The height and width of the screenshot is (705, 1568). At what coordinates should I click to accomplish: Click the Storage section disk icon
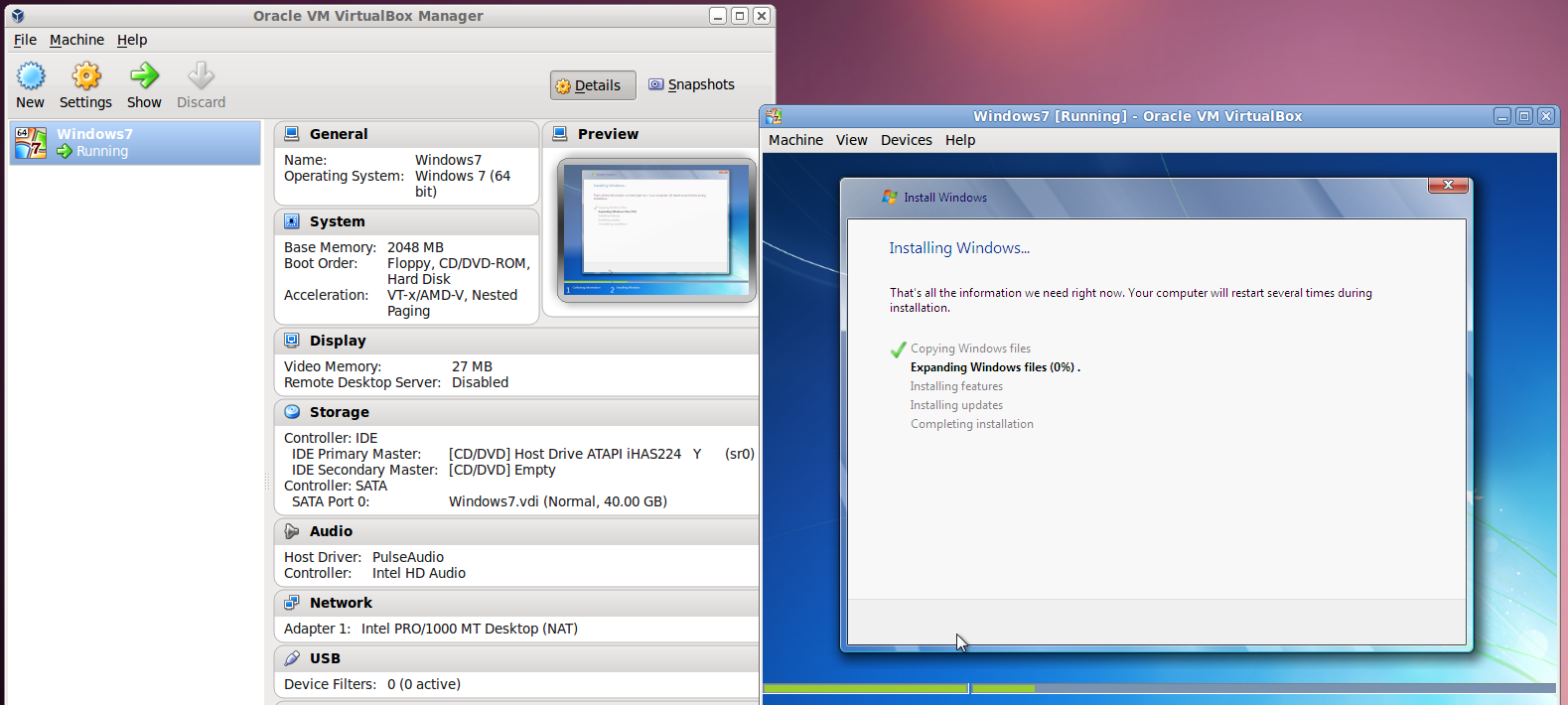click(292, 412)
